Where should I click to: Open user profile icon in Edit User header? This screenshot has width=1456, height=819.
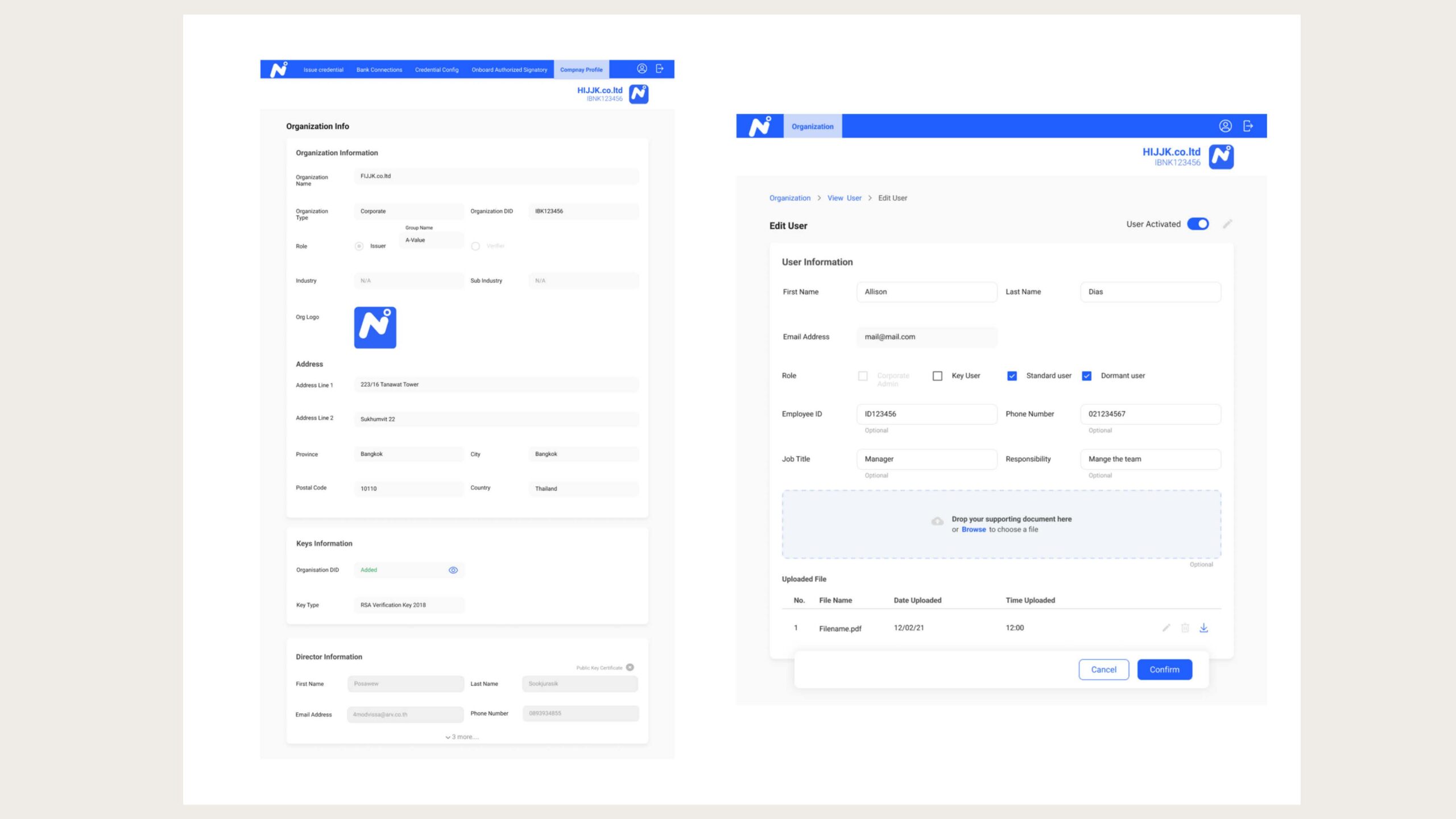pyautogui.click(x=1225, y=126)
